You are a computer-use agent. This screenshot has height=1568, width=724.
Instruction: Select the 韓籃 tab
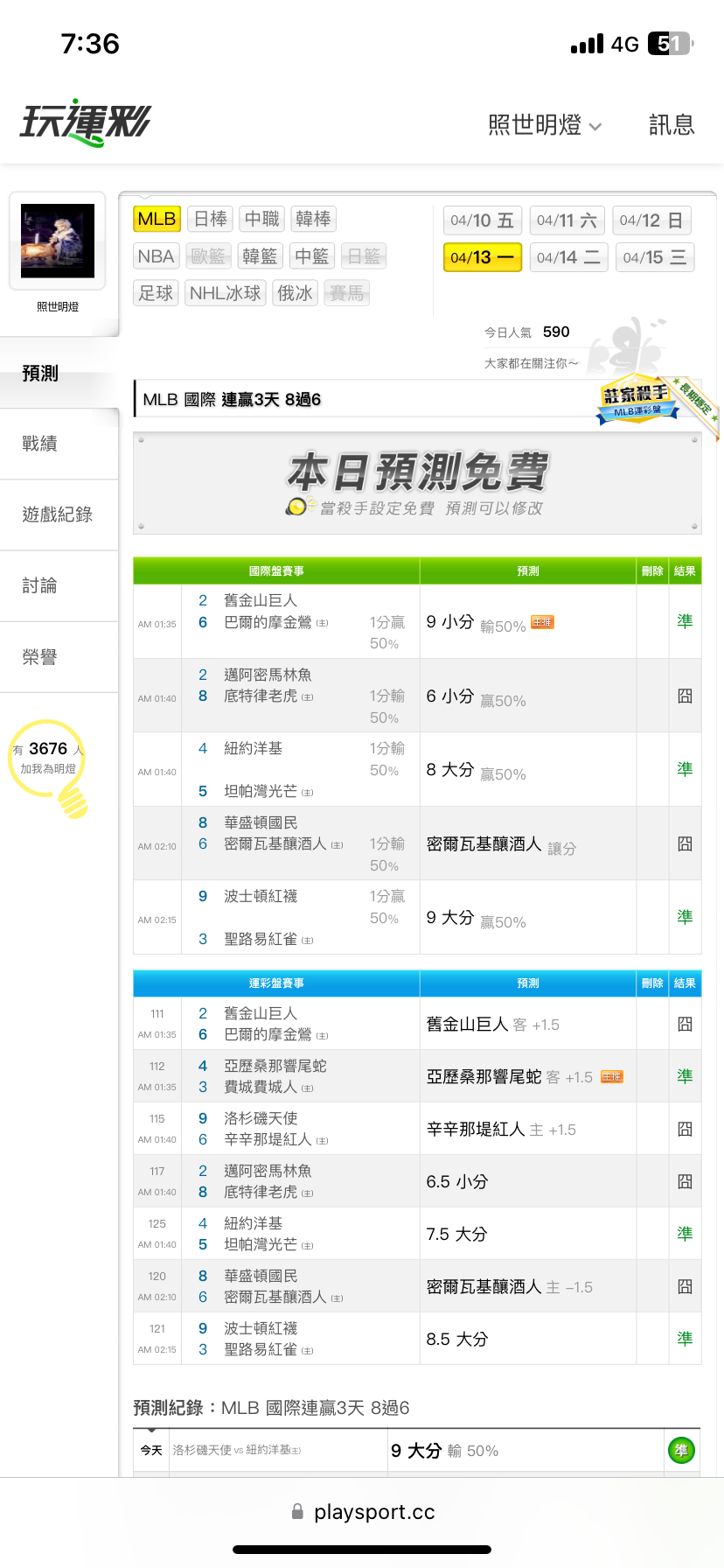[260, 256]
